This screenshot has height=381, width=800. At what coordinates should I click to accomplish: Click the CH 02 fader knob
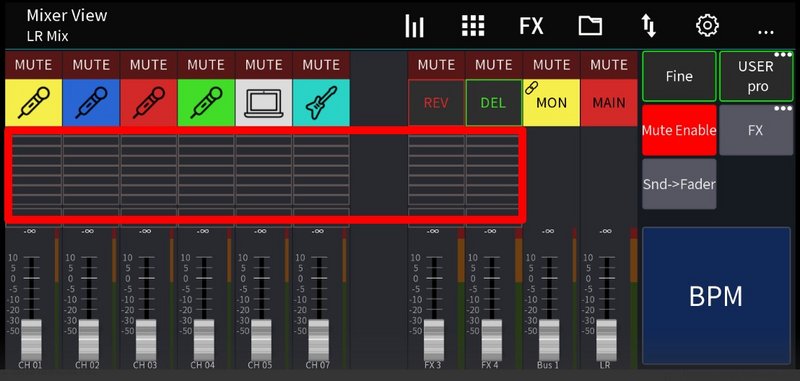tap(89, 340)
